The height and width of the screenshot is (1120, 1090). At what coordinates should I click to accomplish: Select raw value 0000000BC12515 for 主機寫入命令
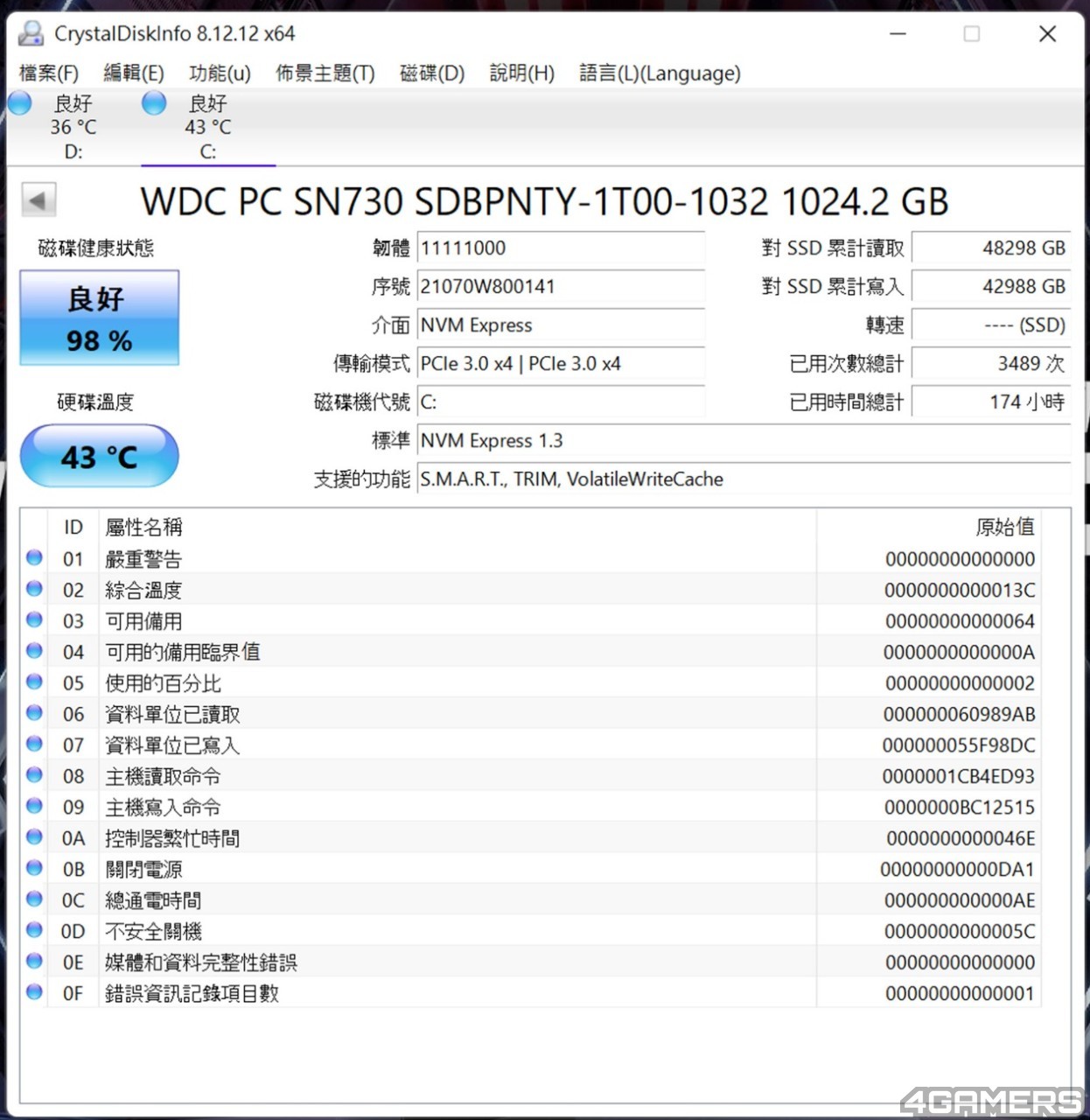960,808
